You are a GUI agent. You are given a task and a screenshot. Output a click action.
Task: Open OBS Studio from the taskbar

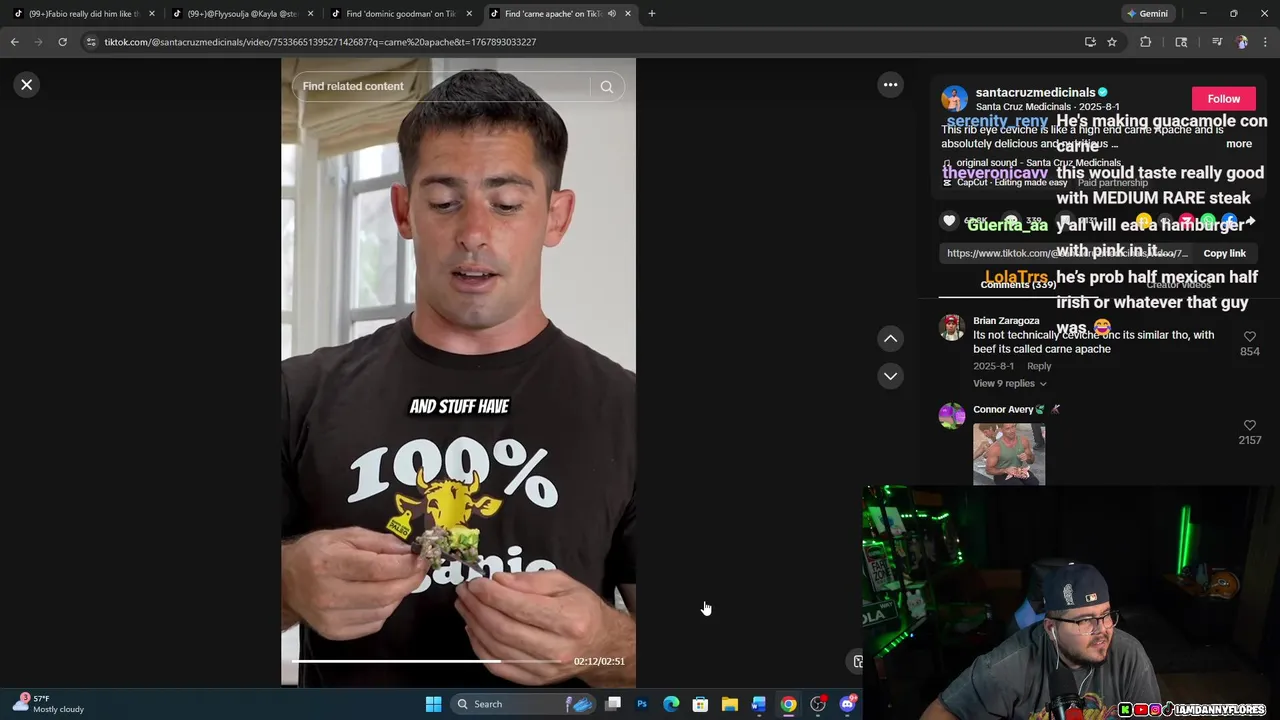[818, 704]
